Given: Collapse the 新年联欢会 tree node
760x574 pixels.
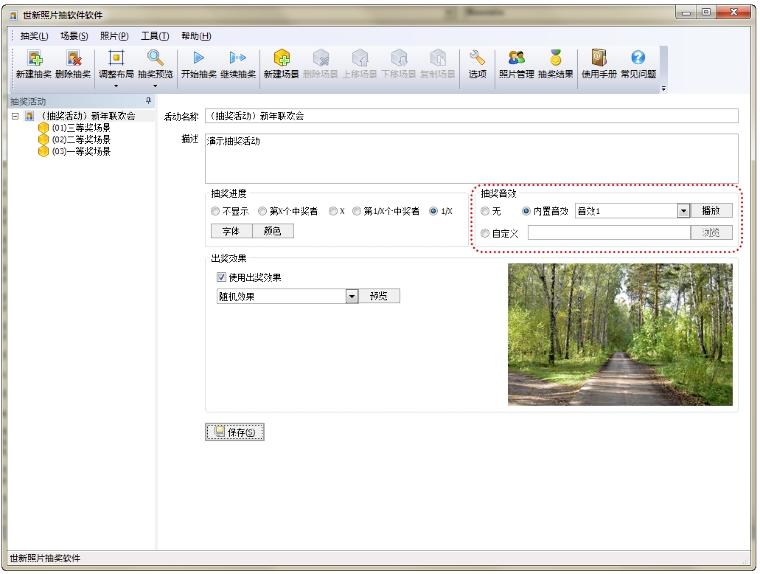Looking at the screenshot, I should (x=15, y=116).
